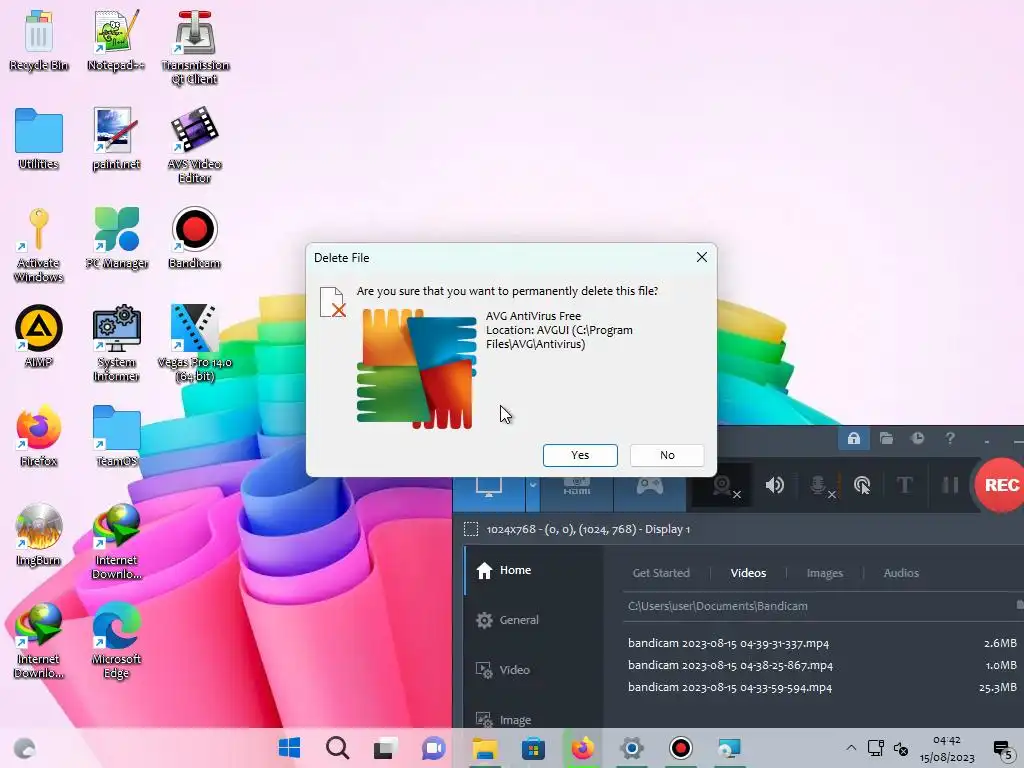This screenshot has width=1024, height=768.
Task: Click the PC Manager desktop shortcut
Action: 116,238
